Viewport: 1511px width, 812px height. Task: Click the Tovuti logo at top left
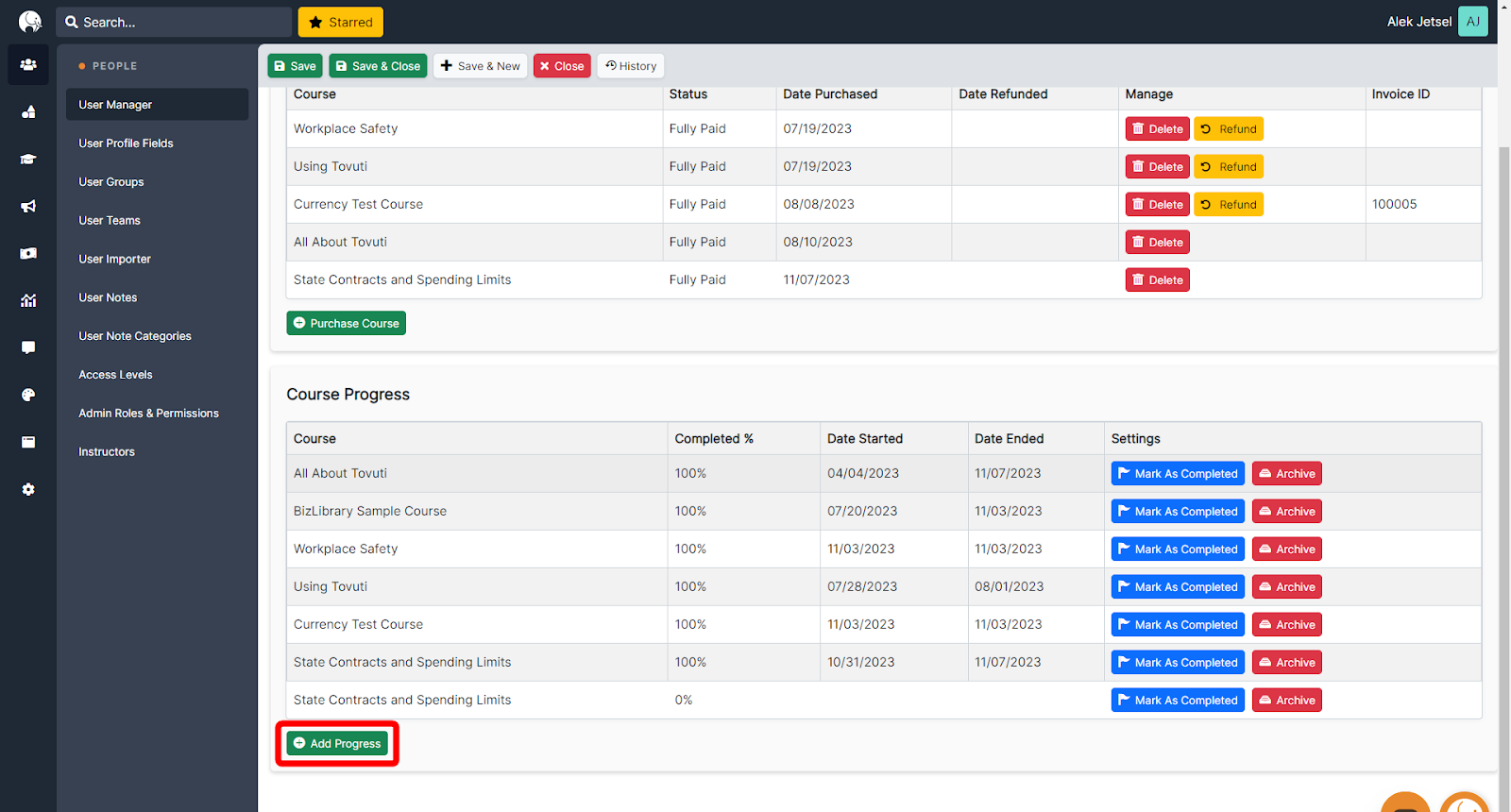pos(30,22)
